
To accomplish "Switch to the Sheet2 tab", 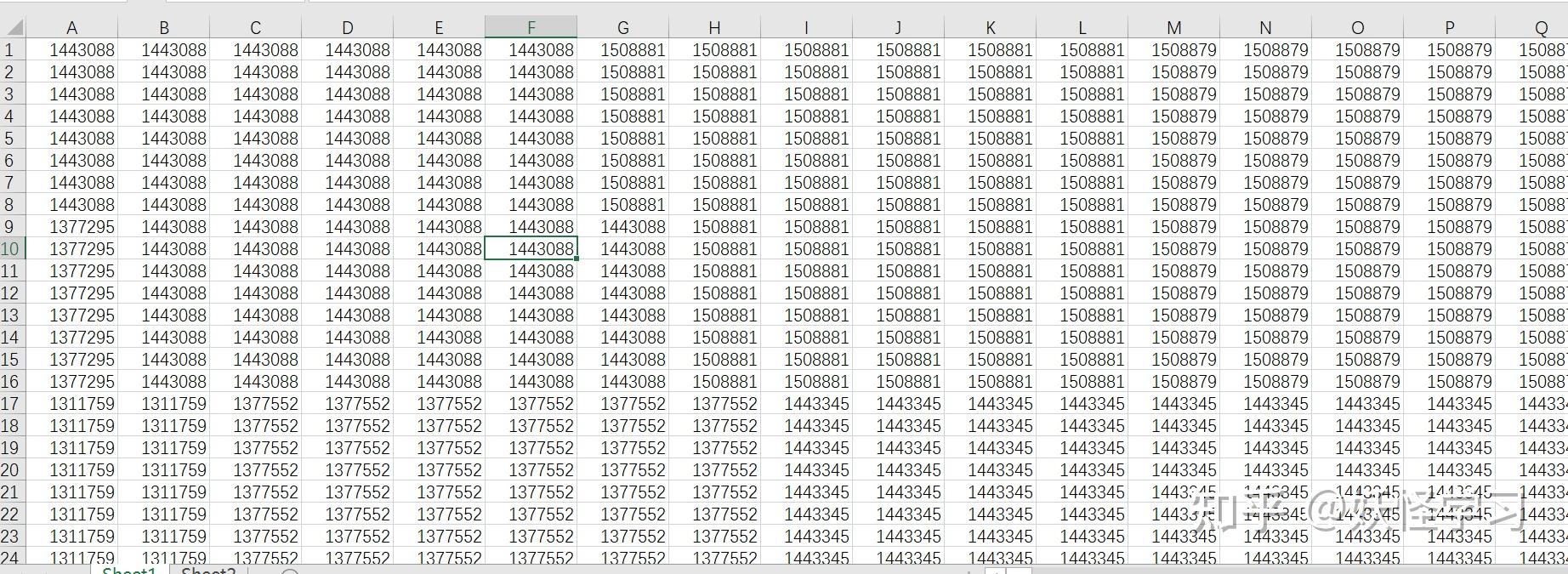I will coord(208,570).
